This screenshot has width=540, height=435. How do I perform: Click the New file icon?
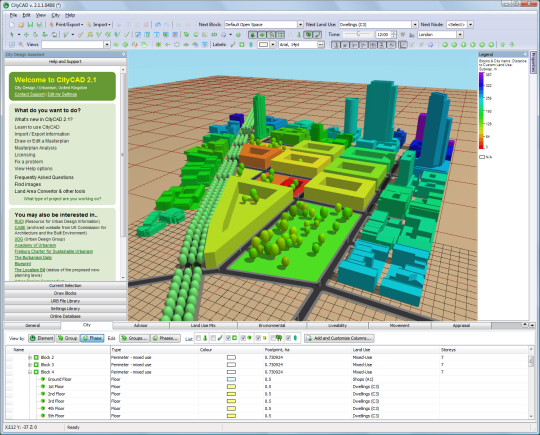pyautogui.click(x=12, y=24)
